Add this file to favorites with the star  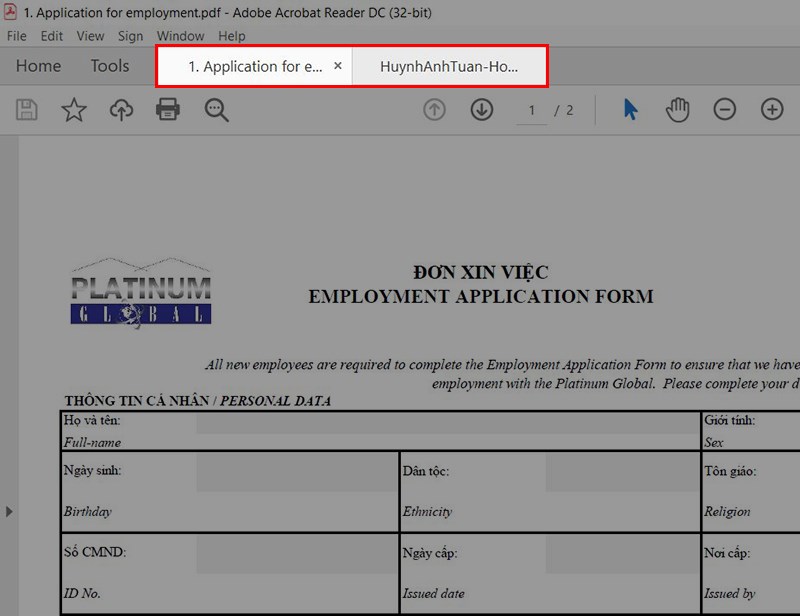tap(74, 110)
